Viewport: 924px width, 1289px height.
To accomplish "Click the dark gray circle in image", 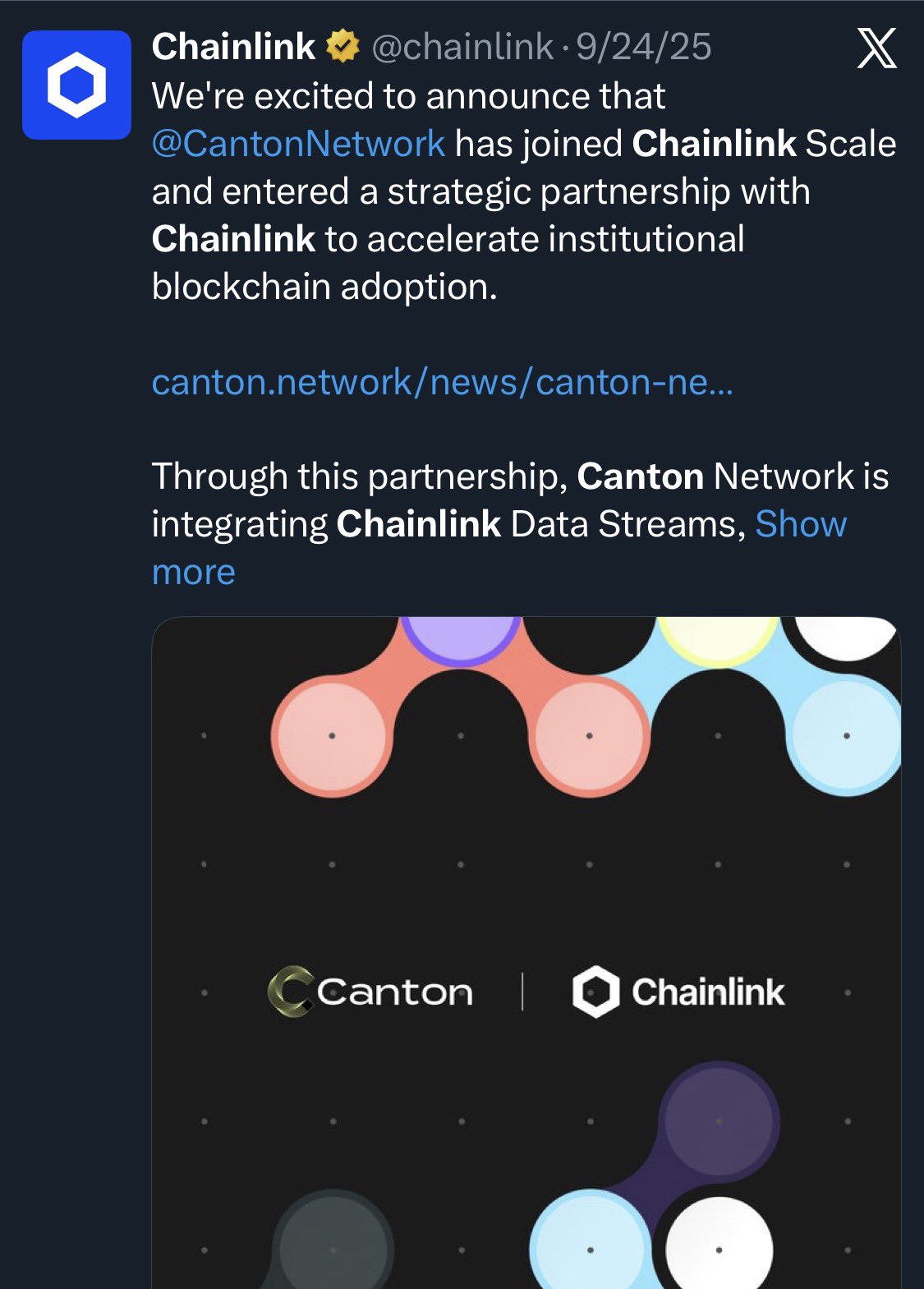I will tap(333, 1247).
